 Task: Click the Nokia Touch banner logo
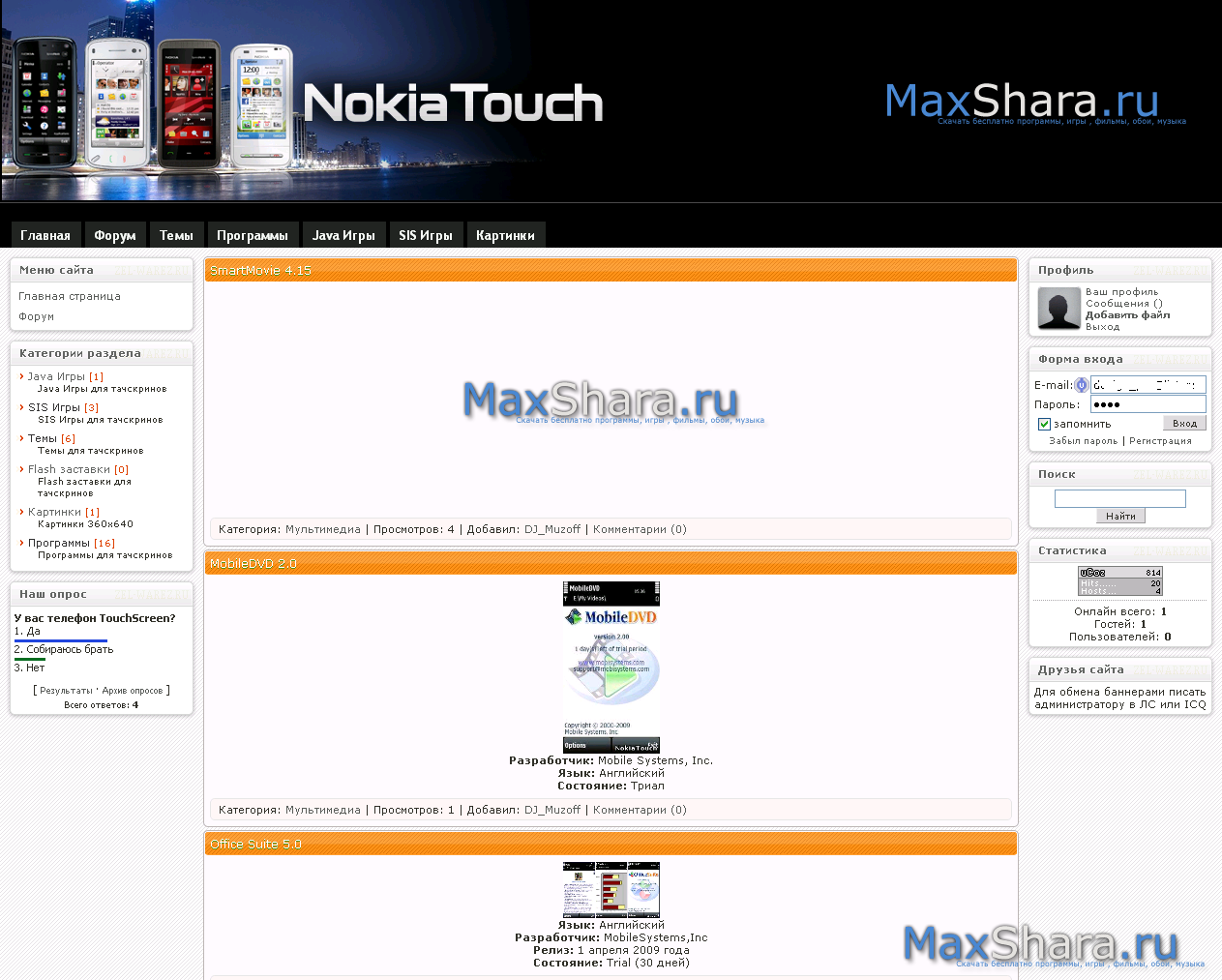coord(453,103)
